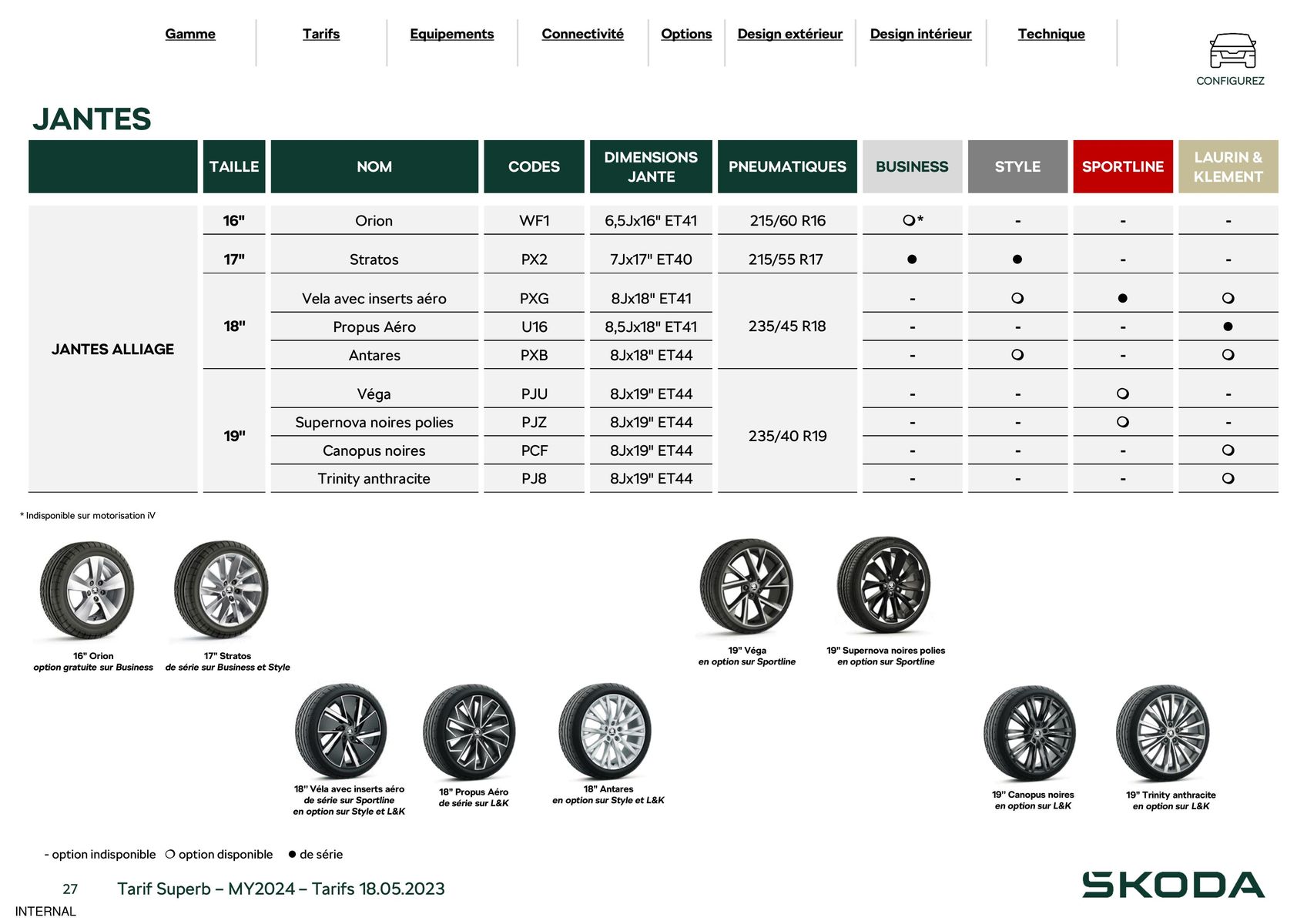Open the Options tab
Screen dimensions: 1307x924
pos(686,34)
